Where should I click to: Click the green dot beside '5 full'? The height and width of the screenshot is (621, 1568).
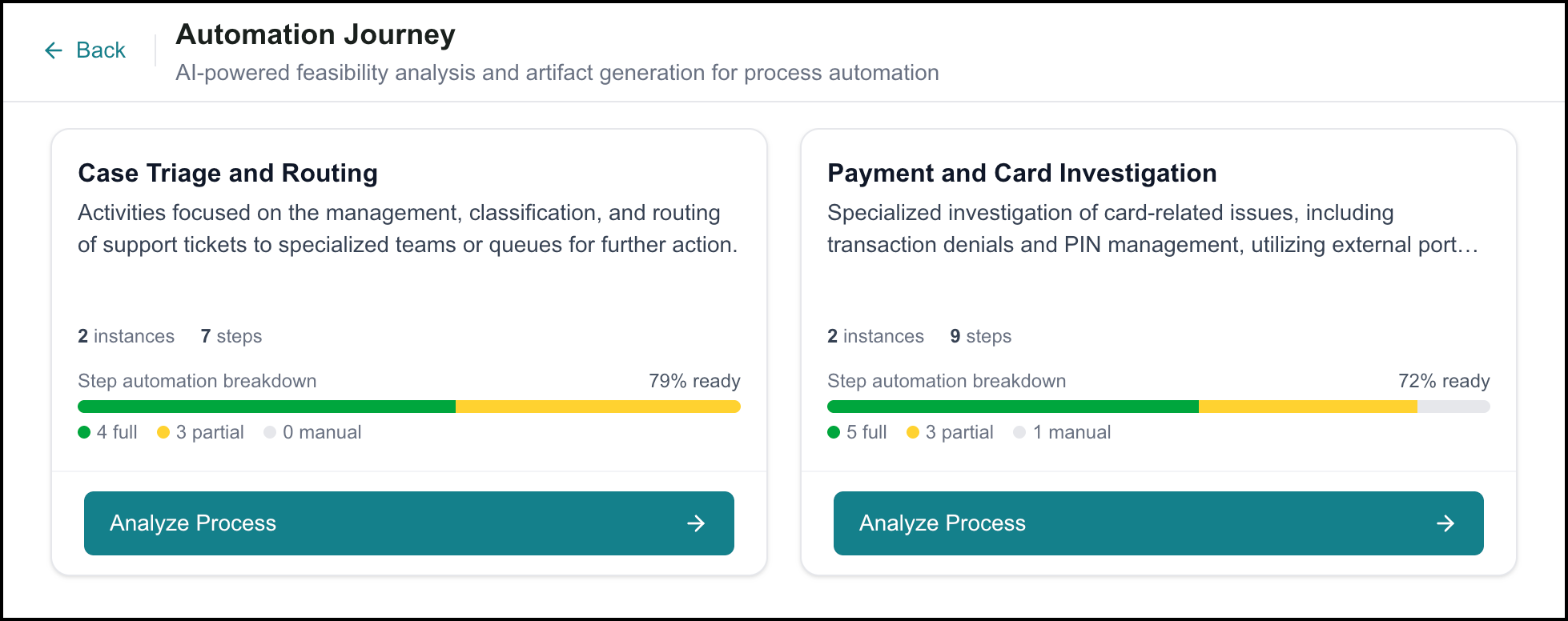834,432
